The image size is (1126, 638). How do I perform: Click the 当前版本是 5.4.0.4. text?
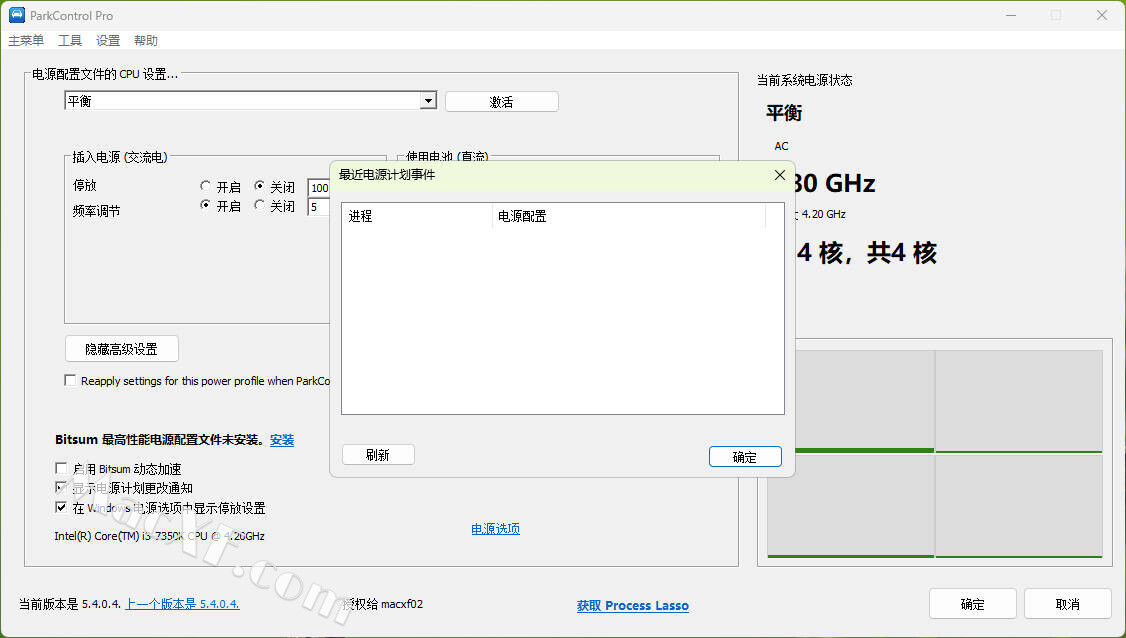tap(70, 604)
